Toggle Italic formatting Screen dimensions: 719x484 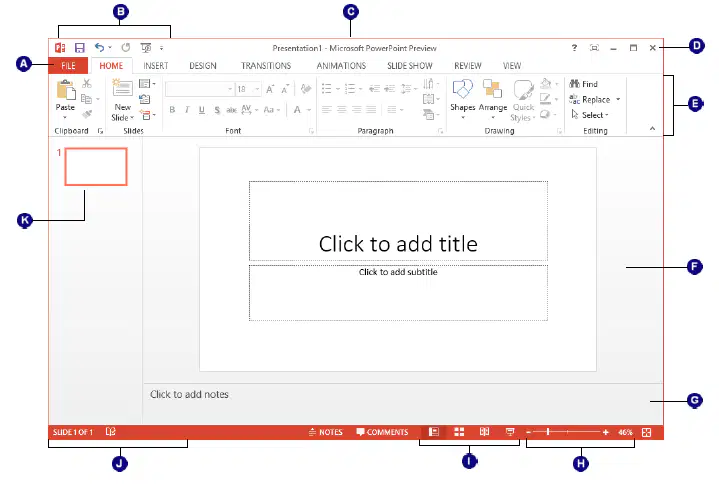(187, 110)
